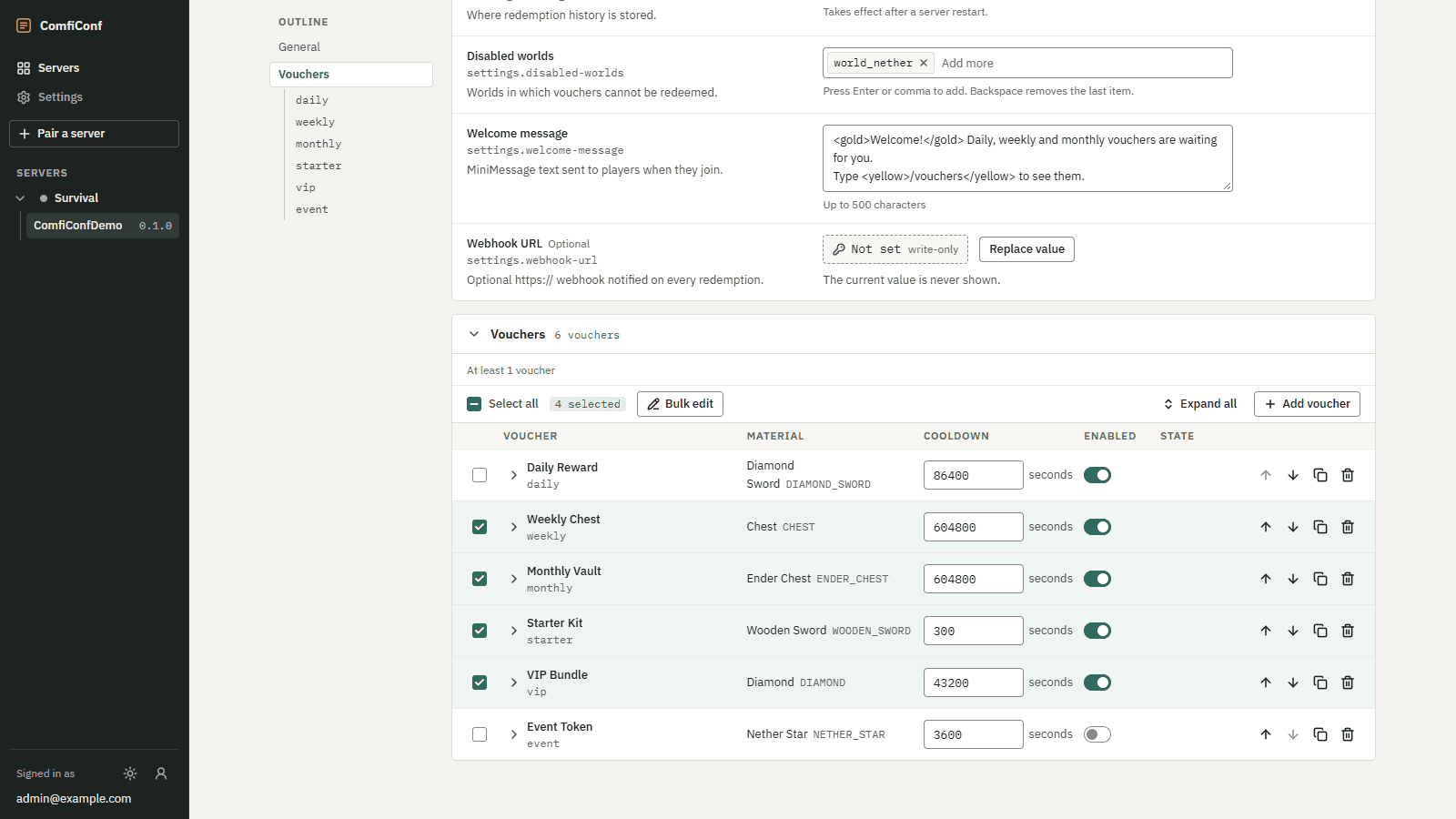Image resolution: width=1456 pixels, height=819 pixels.
Task: Check the Daily Reward voucher checkbox
Action: coord(480,475)
